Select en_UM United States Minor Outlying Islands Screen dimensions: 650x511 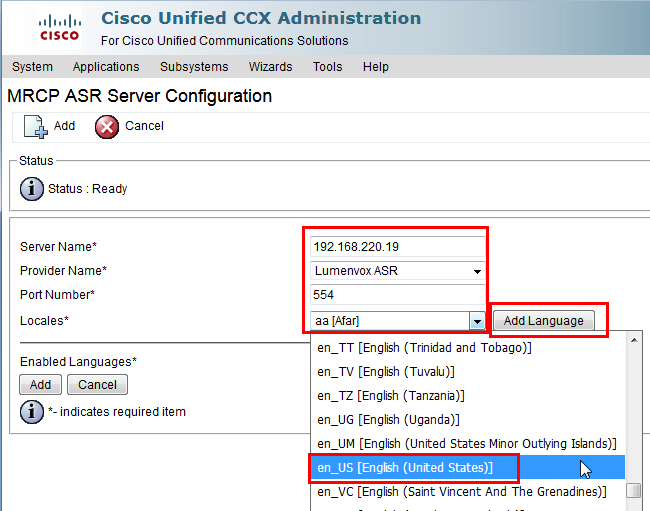point(468,443)
